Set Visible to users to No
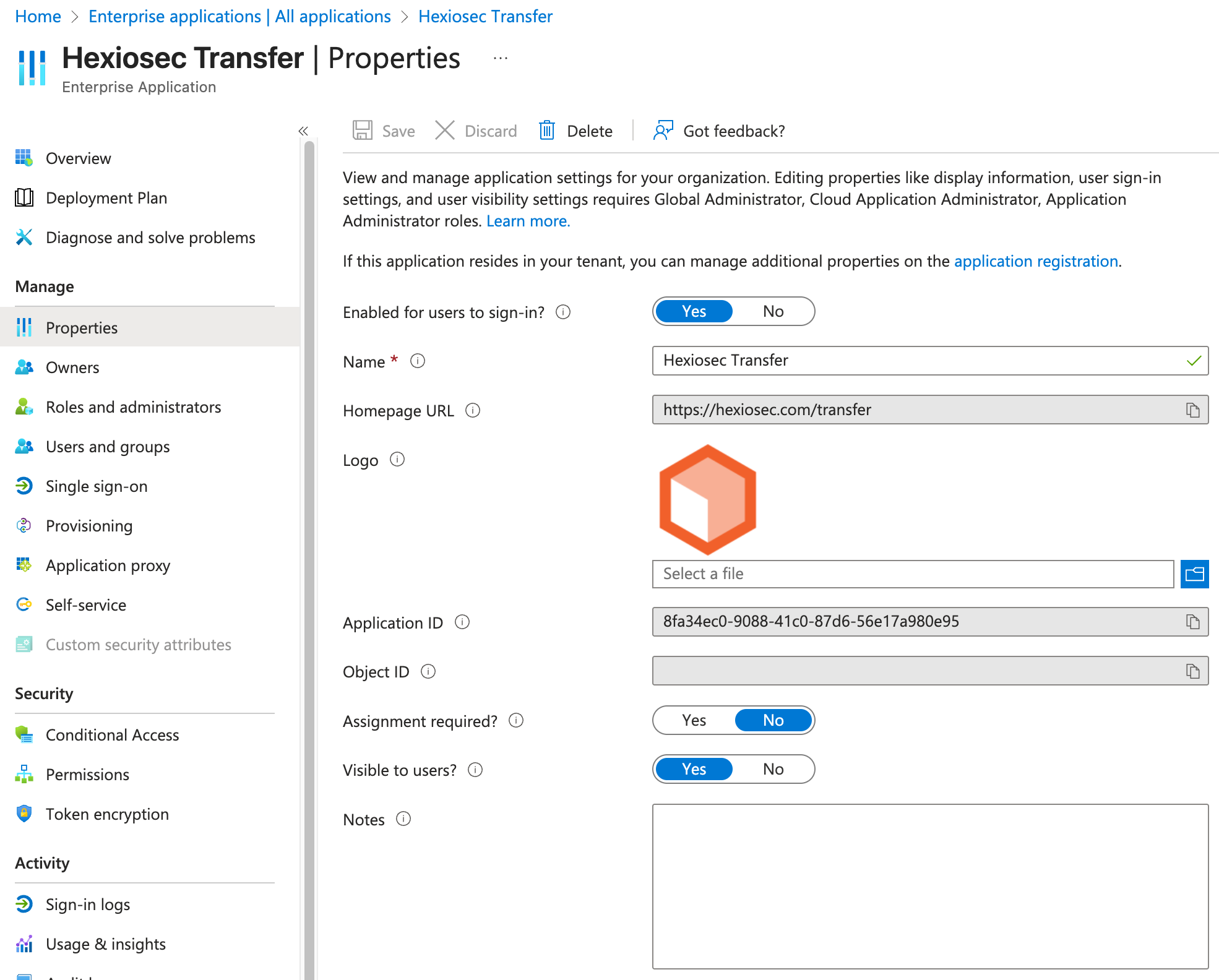This screenshot has width=1219, height=980. click(773, 769)
